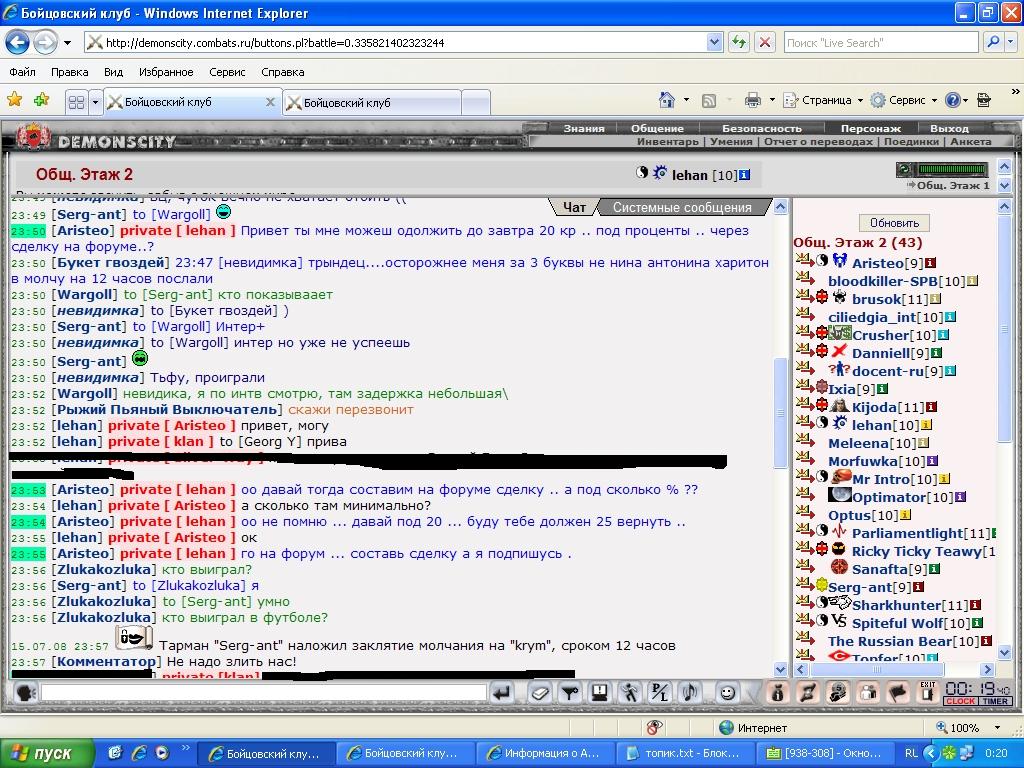Open Crusher's info icon in player list

(x=943, y=335)
